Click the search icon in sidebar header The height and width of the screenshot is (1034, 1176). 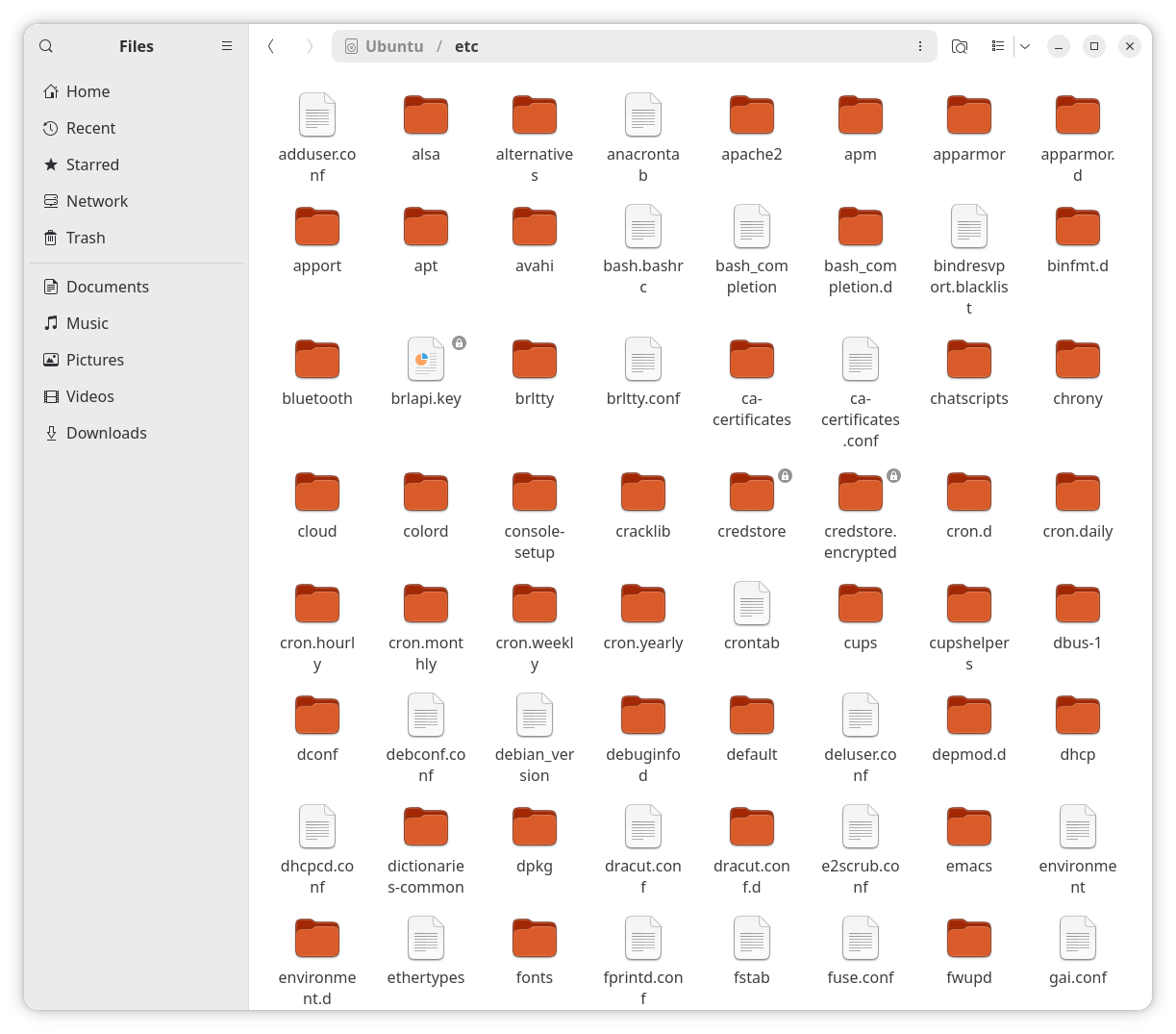click(x=46, y=46)
